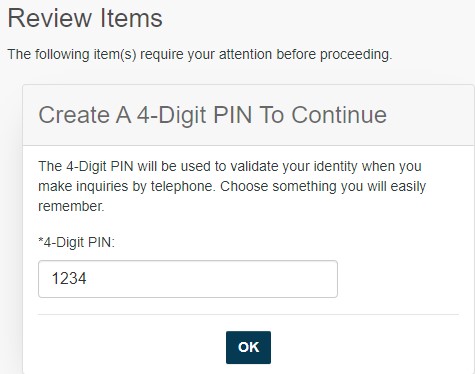
Task: Click the word 'remember.' ending the description
Action: (x=71, y=207)
